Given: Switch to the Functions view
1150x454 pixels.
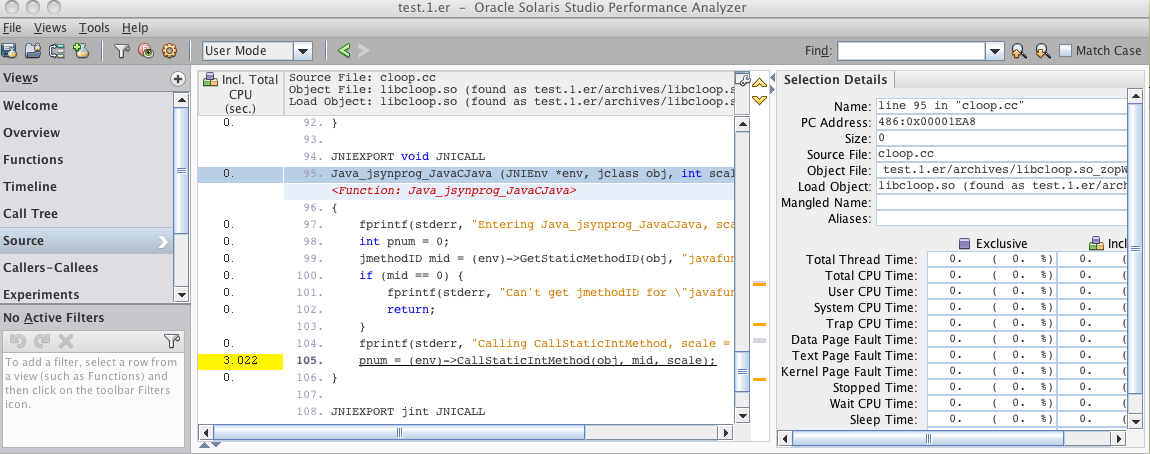Looking at the screenshot, I should [x=87, y=159].
